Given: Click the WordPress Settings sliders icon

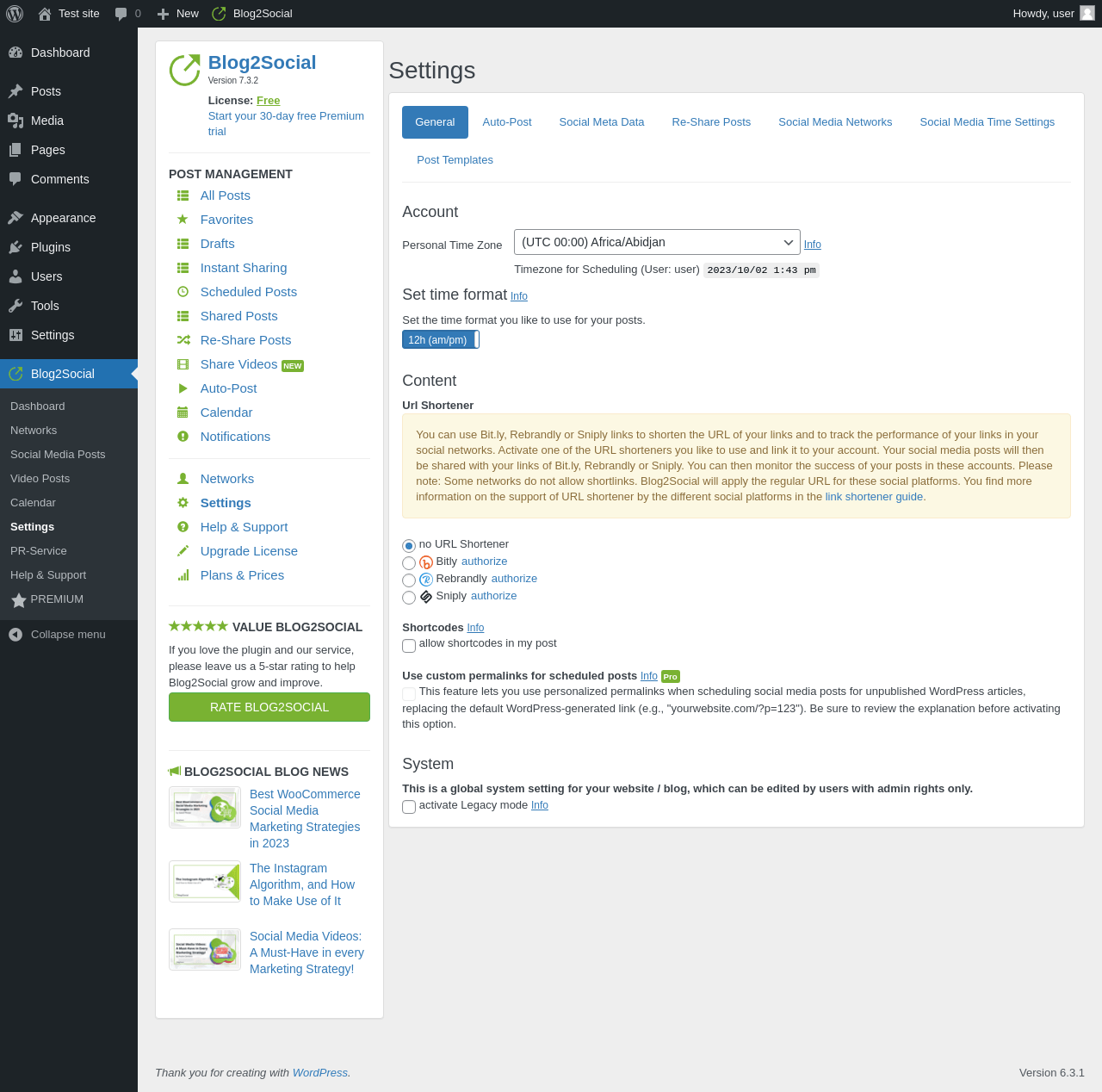Looking at the screenshot, I should point(15,335).
